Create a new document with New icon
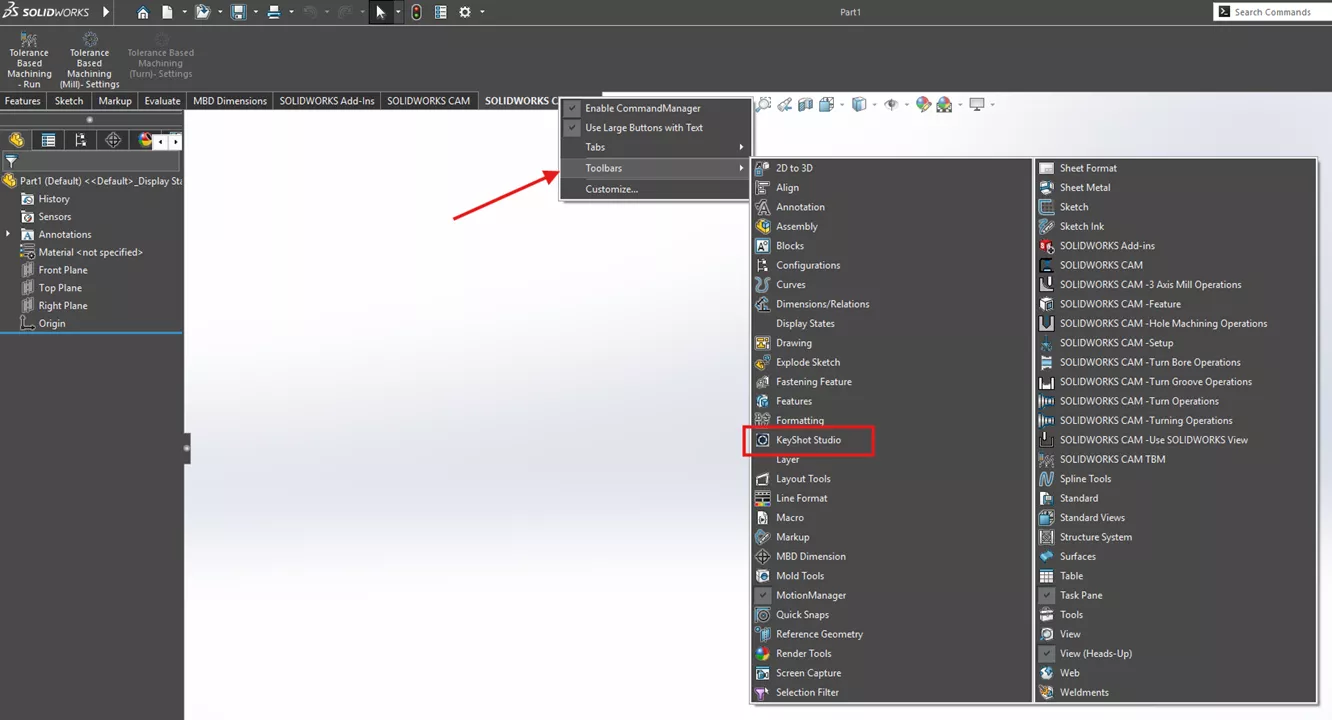 pyautogui.click(x=168, y=12)
